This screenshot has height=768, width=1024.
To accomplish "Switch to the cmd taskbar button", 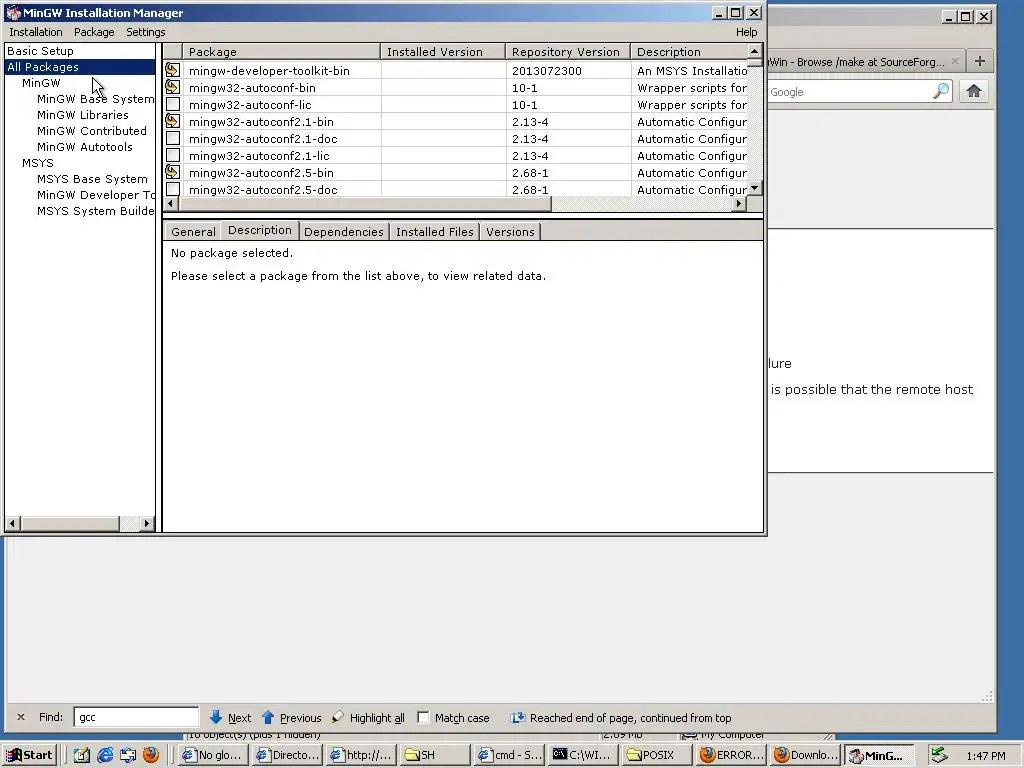I will tap(509, 755).
